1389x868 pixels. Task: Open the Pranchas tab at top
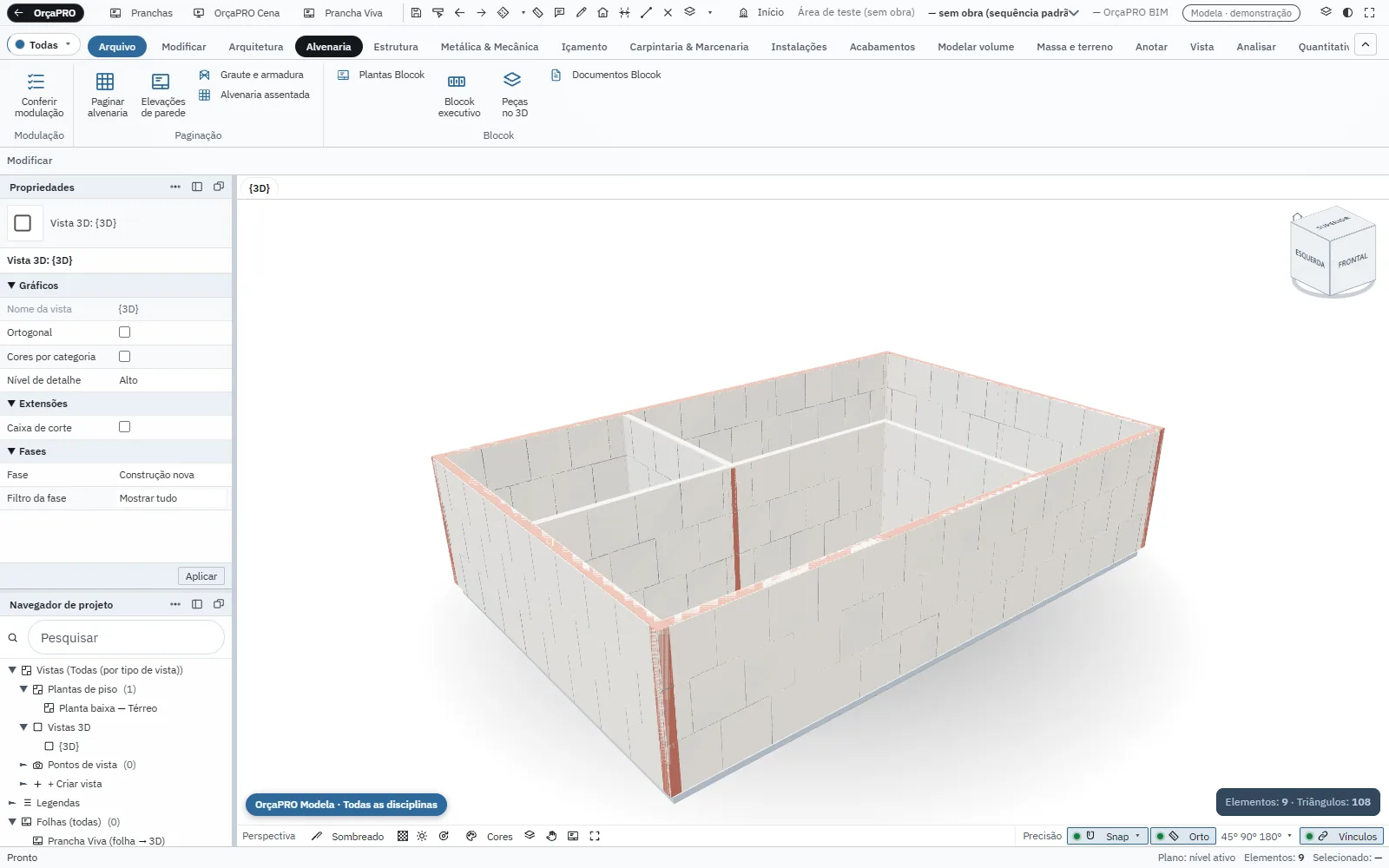click(x=142, y=13)
